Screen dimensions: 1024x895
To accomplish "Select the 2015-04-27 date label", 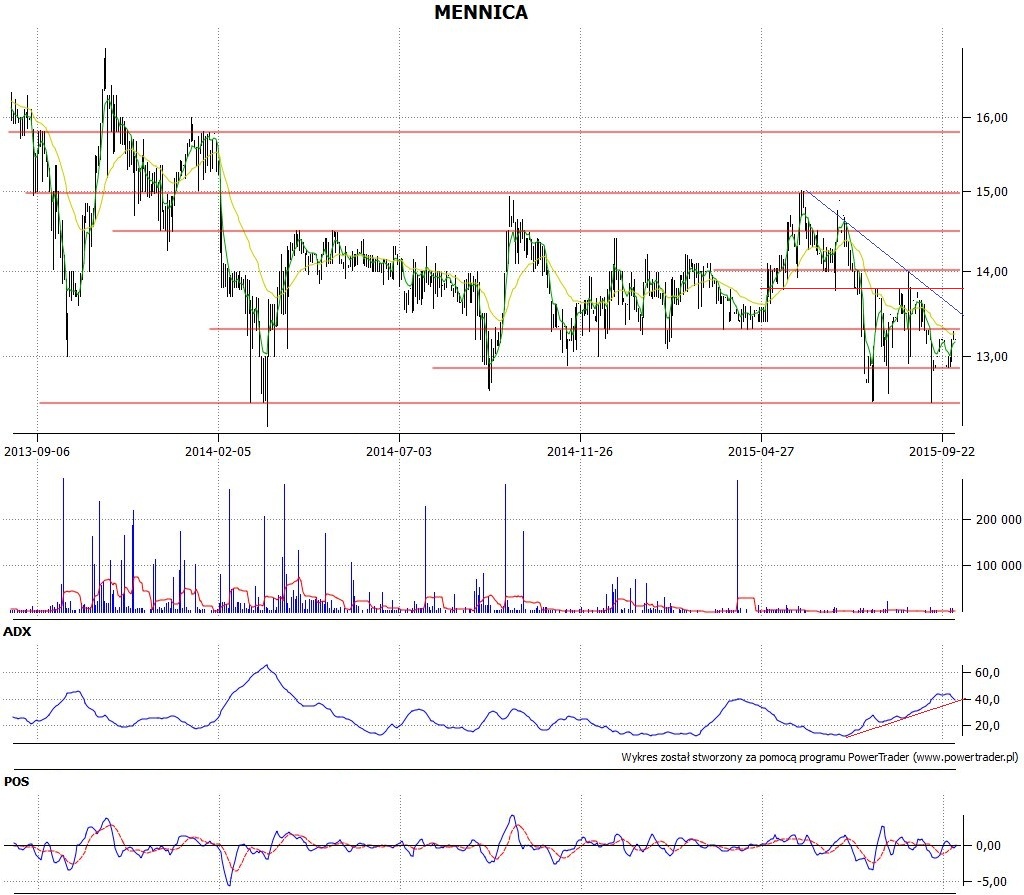I will [x=761, y=451].
